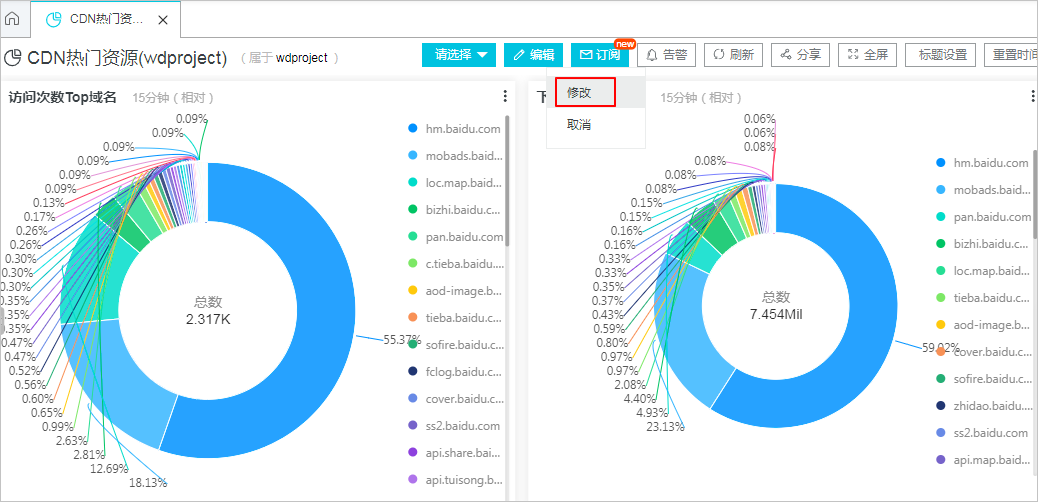Toggle api.map.baid... legend in right chart

pos(984,460)
